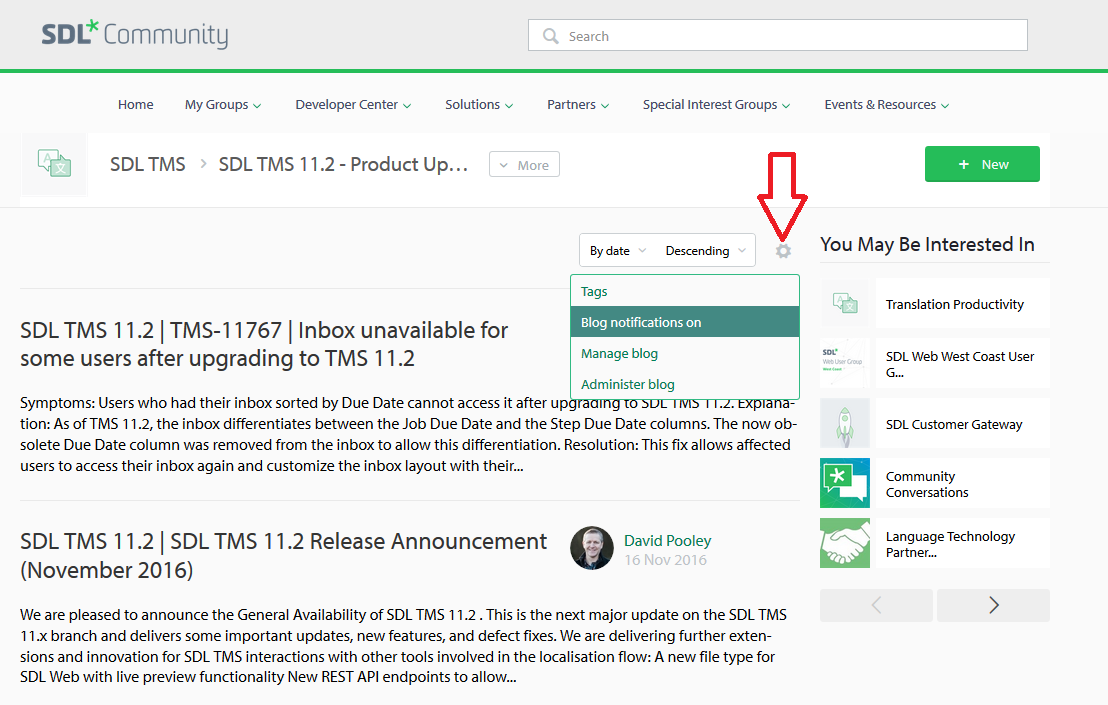
Task: Expand the Events & Resources menu
Action: point(887,105)
